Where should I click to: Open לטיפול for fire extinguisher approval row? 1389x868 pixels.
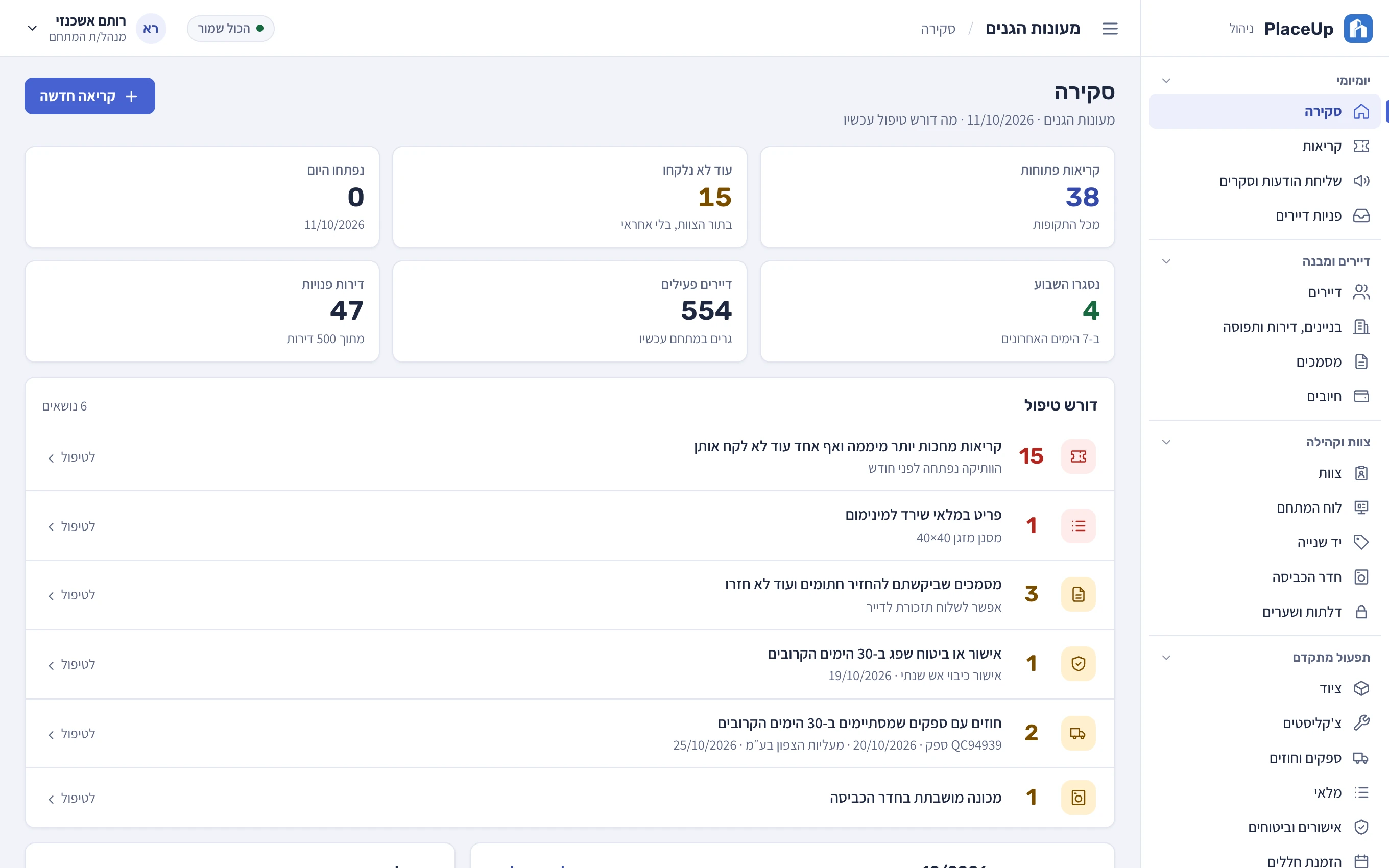[71, 664]
